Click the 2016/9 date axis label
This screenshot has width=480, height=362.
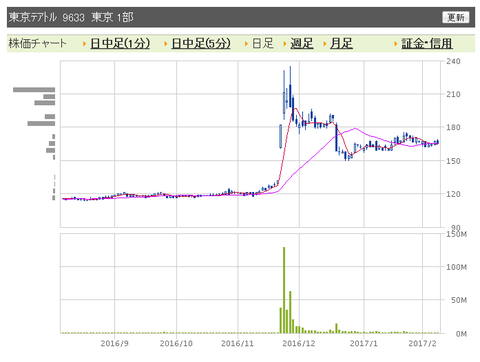click(114, 343)
